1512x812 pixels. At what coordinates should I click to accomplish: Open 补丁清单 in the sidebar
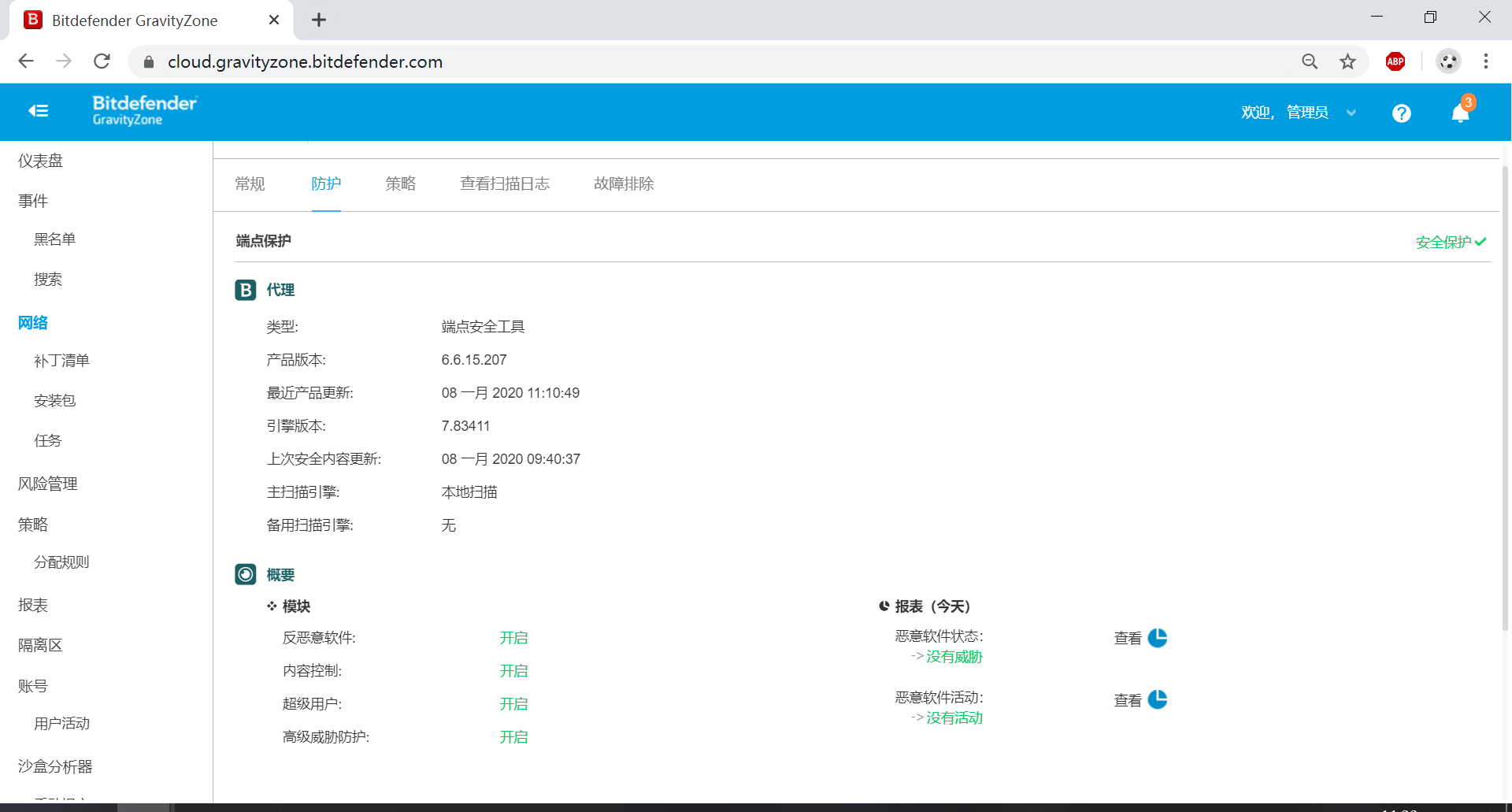61,361
